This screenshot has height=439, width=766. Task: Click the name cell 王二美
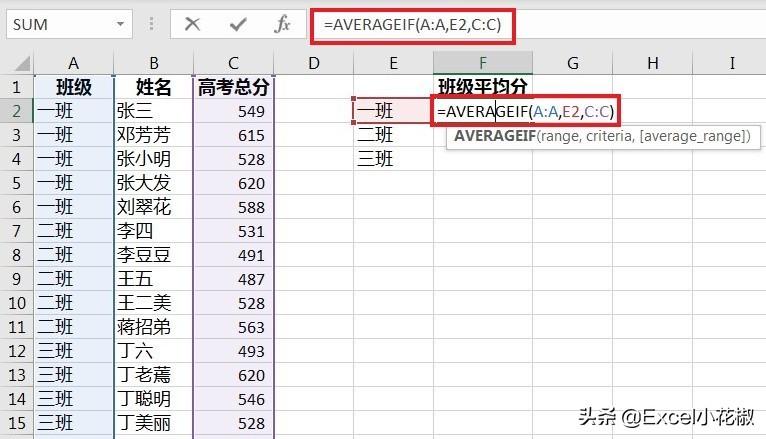click(x=153, y=303)
